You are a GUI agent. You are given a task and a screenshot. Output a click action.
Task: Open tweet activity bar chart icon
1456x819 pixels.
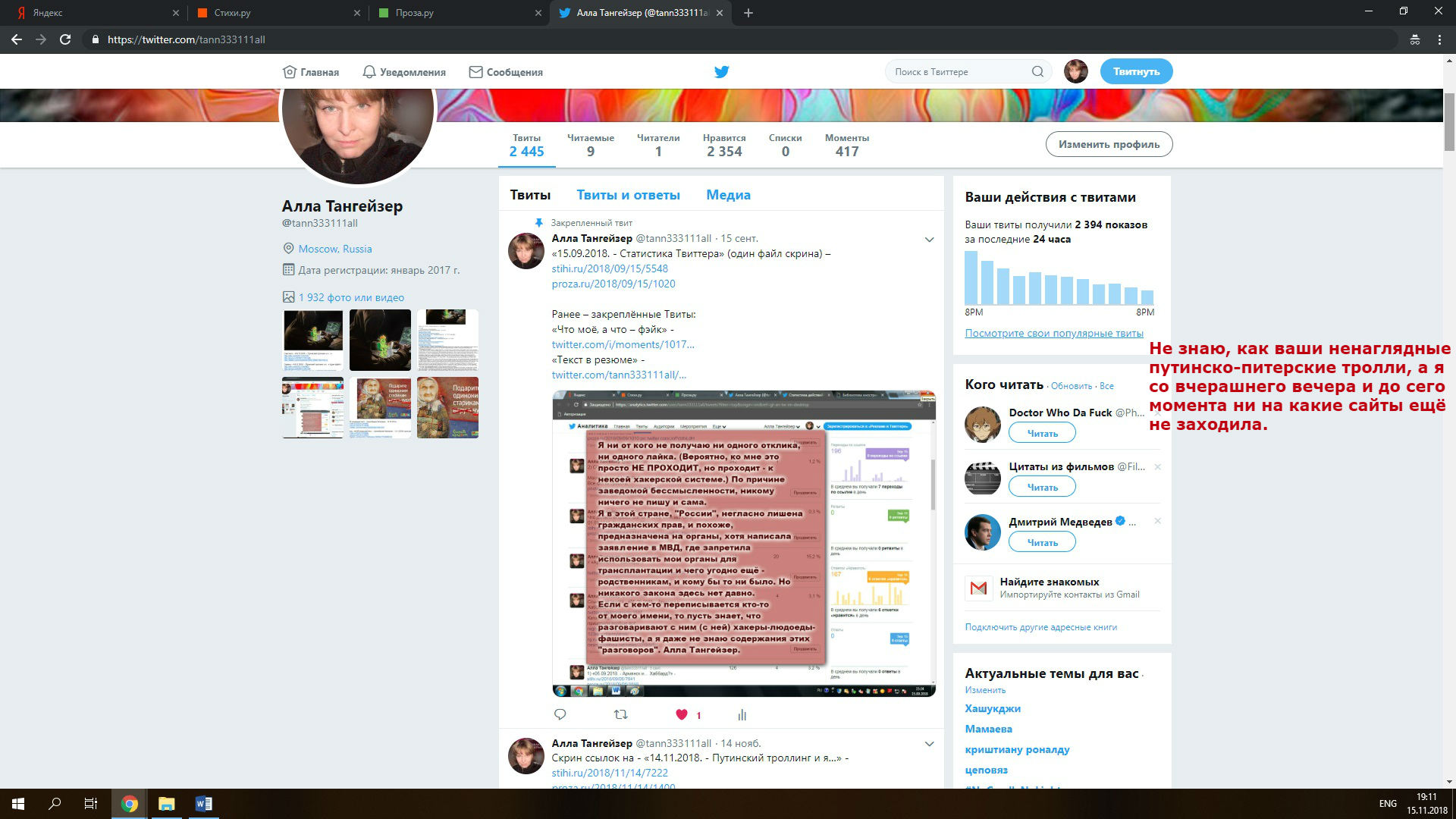[742, 714]
